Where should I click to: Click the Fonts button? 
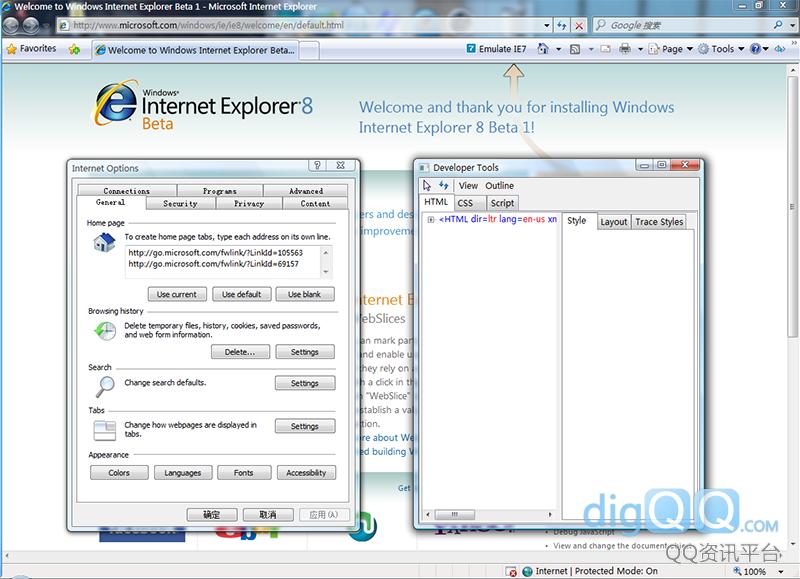coord(244,473)
